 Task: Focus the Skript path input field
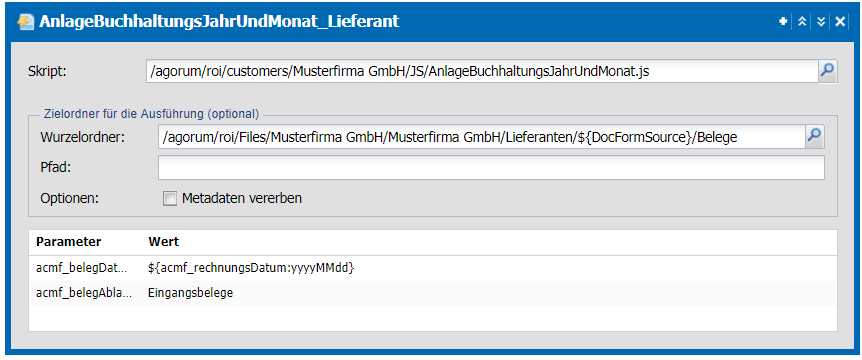pos(482,71)
